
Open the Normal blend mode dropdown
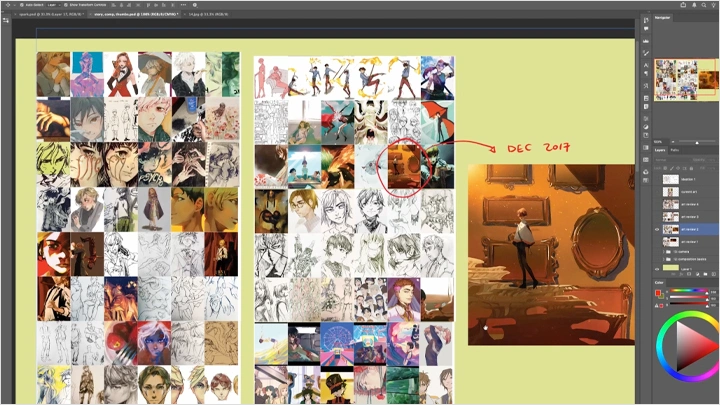[670, 160]
